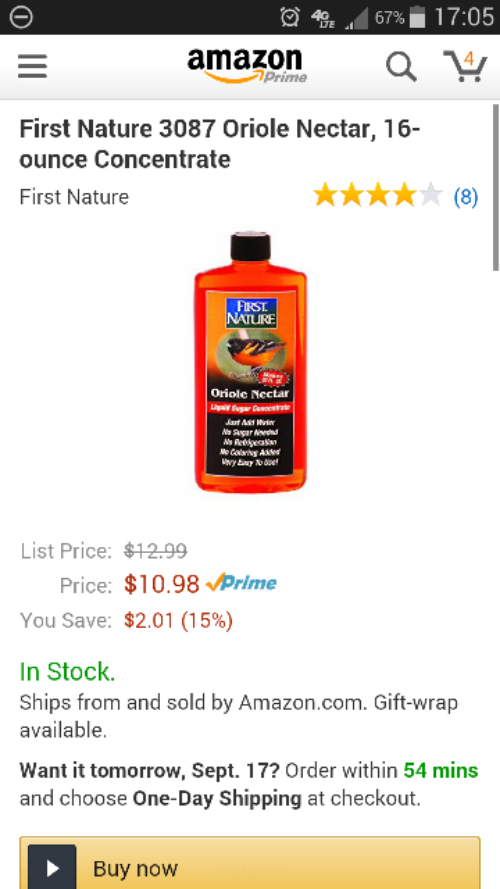This screenshot has width=500, height=889.
Task: Tap the Prime badge beside the price
Action: (241, 583)
